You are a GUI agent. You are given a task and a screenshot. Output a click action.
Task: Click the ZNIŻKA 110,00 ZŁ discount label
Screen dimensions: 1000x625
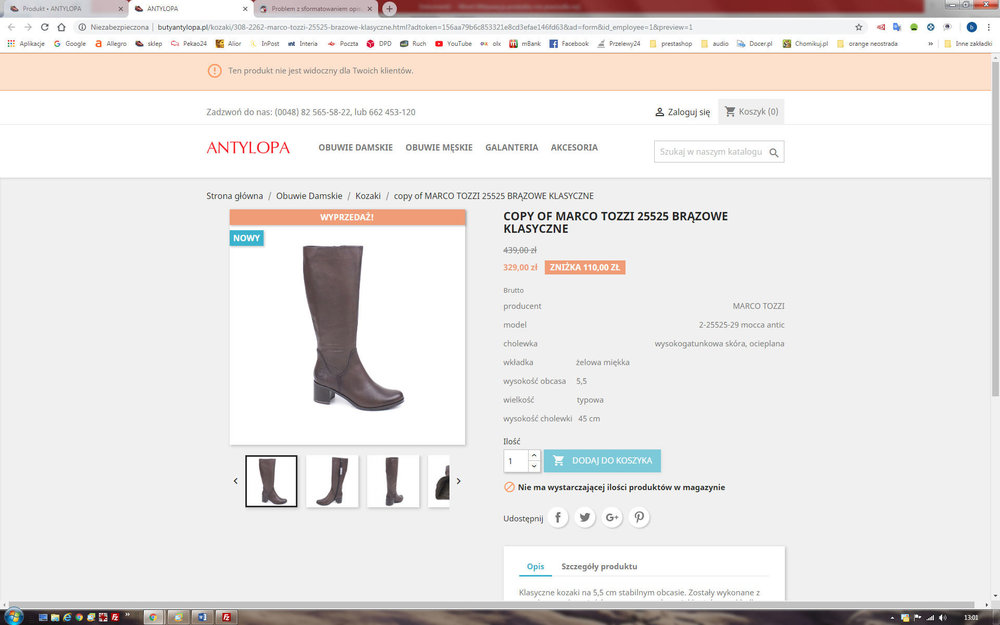pos(585,267)
